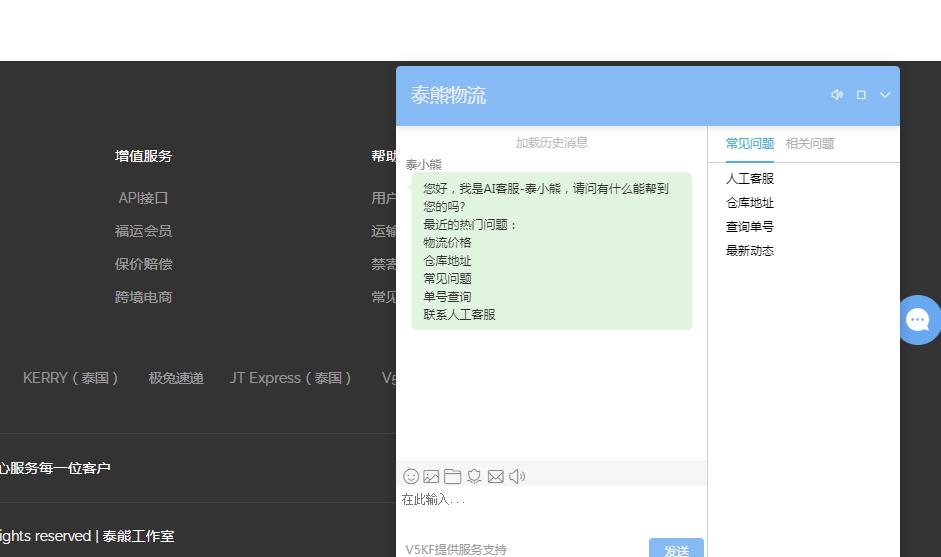Open the floating chat bubble button

918,320
